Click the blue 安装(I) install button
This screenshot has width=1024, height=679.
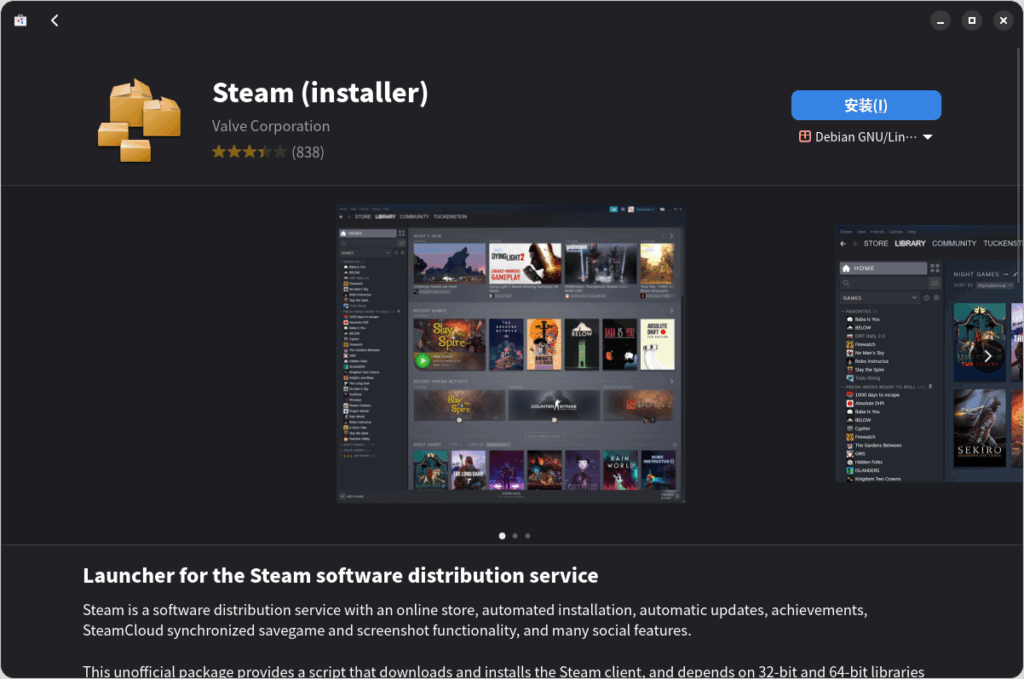pos(866,105)
